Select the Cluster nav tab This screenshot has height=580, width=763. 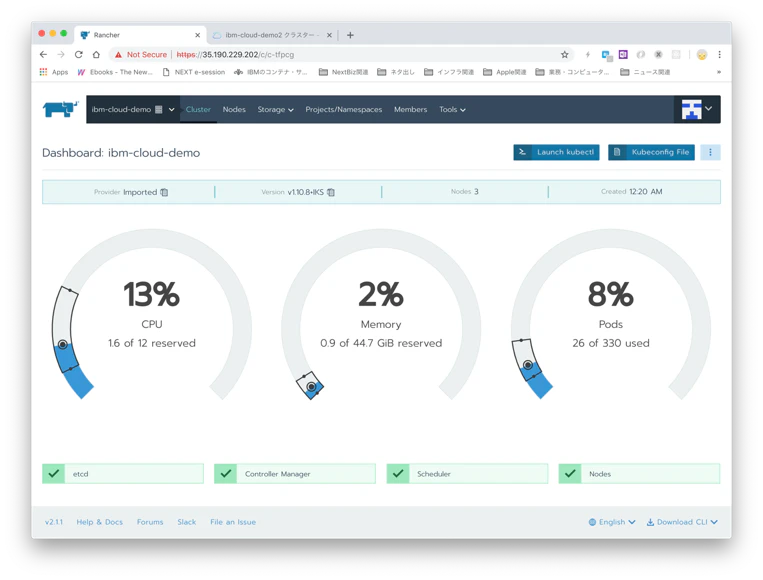tap(198, 109)
